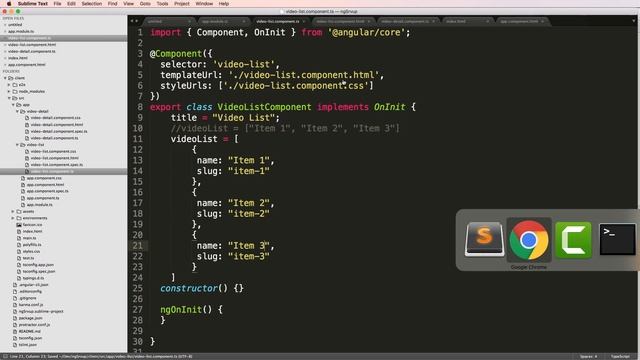Open video-list.component.css in folder tree
Viewport: 640px width, 360px height.
click(53, 151)
